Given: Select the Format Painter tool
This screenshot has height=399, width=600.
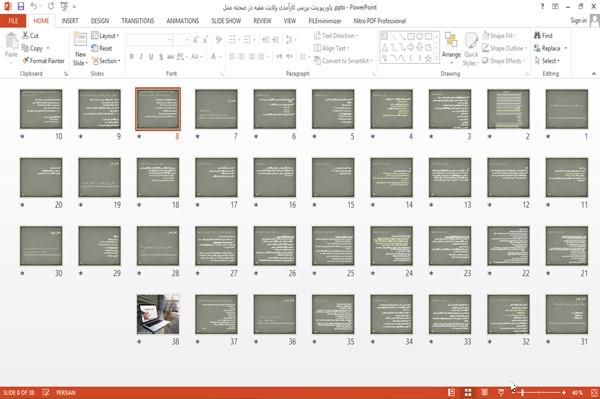Looking at the screenshot, I should tap(43, 61).
